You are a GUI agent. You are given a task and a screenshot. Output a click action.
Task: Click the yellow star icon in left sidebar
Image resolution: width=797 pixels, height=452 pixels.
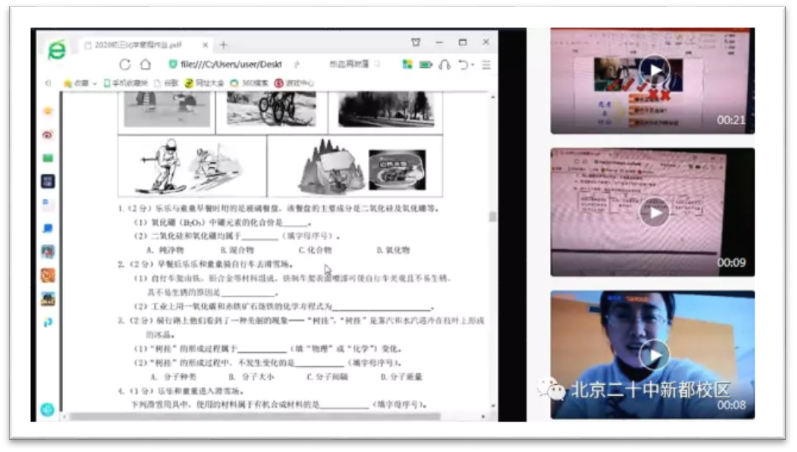point(48,111)
